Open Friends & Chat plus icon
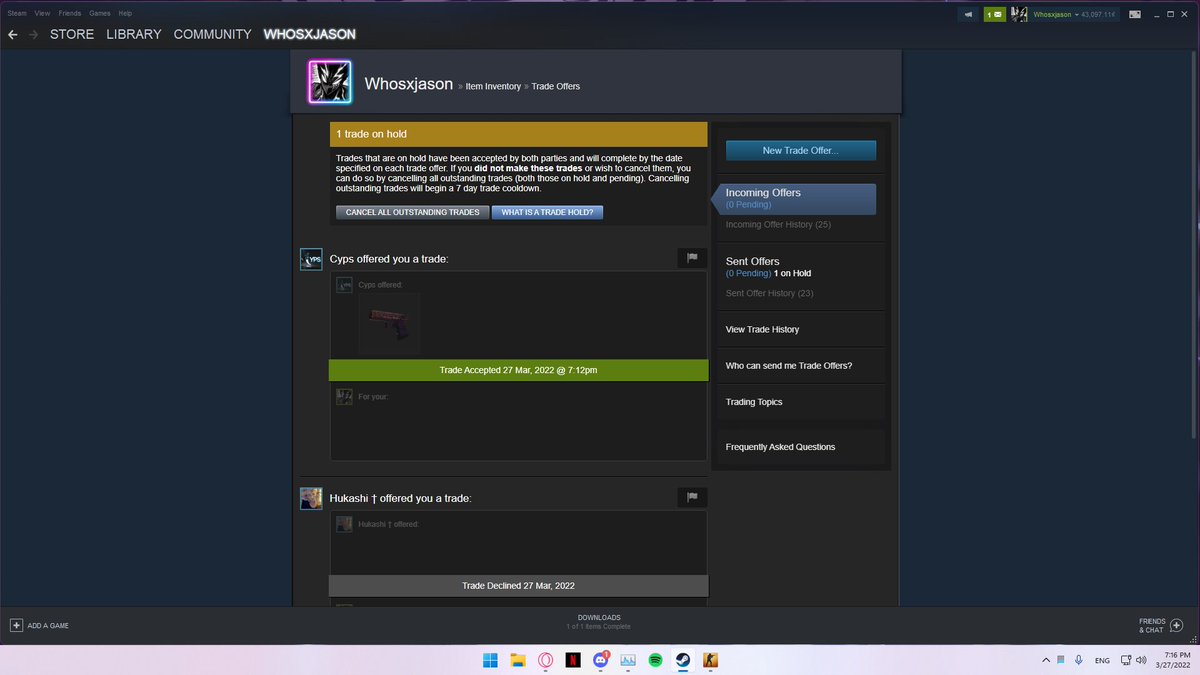The width and height of the screenshot is (1200, 675). 1176,625
